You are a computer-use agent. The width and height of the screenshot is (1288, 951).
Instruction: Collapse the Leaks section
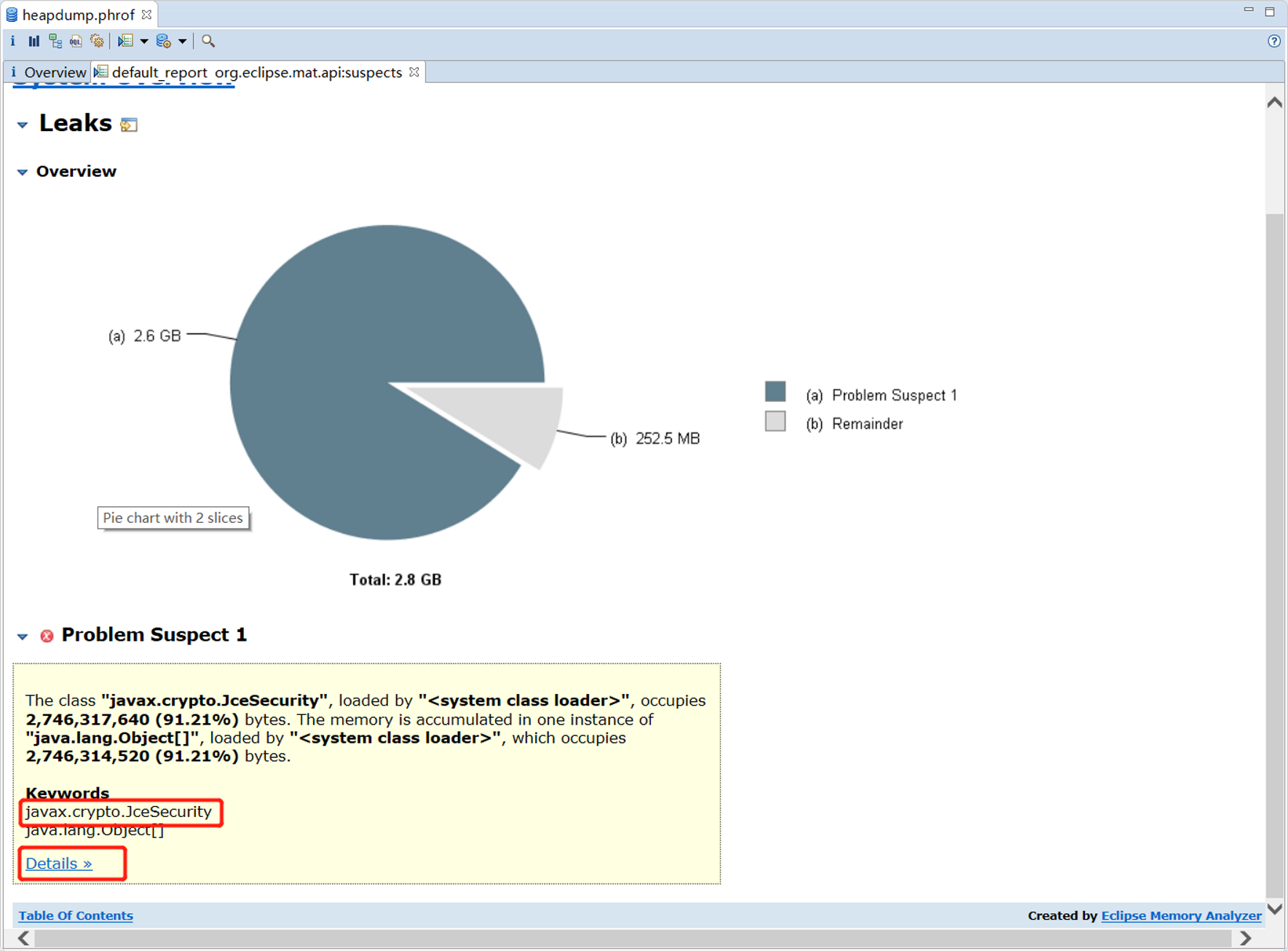click(21, 125)
